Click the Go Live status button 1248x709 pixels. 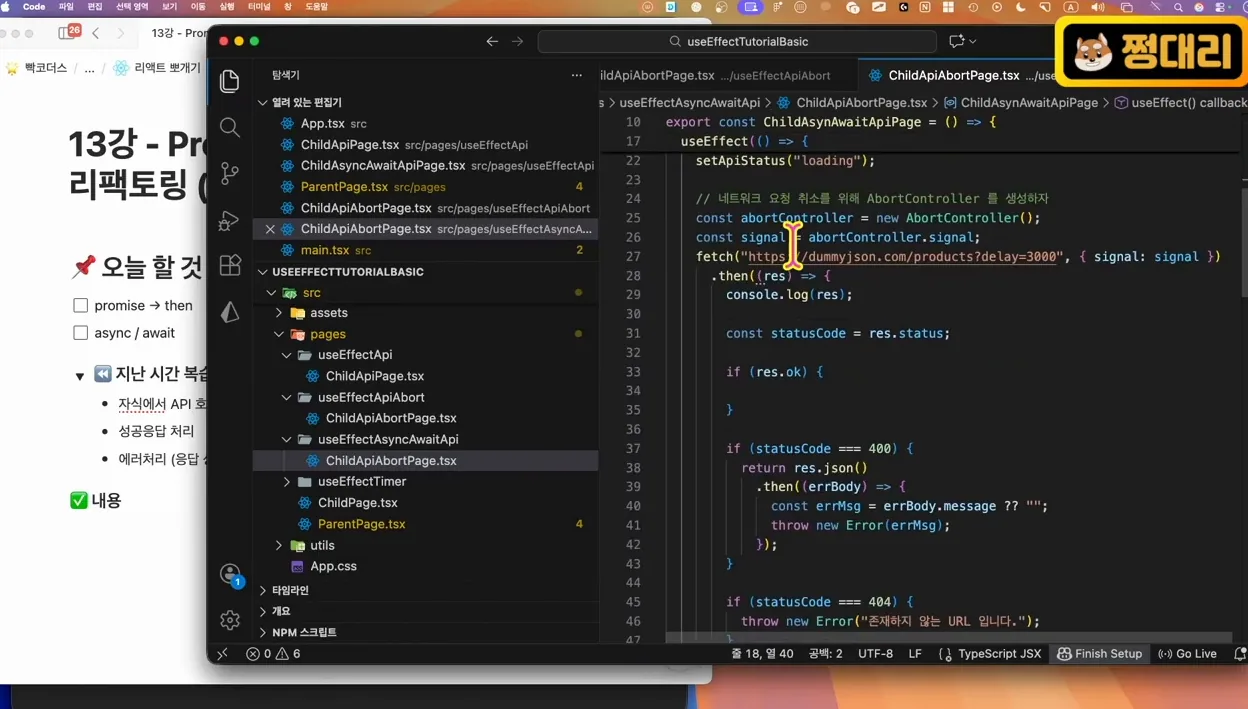[x=1187, y=654]
